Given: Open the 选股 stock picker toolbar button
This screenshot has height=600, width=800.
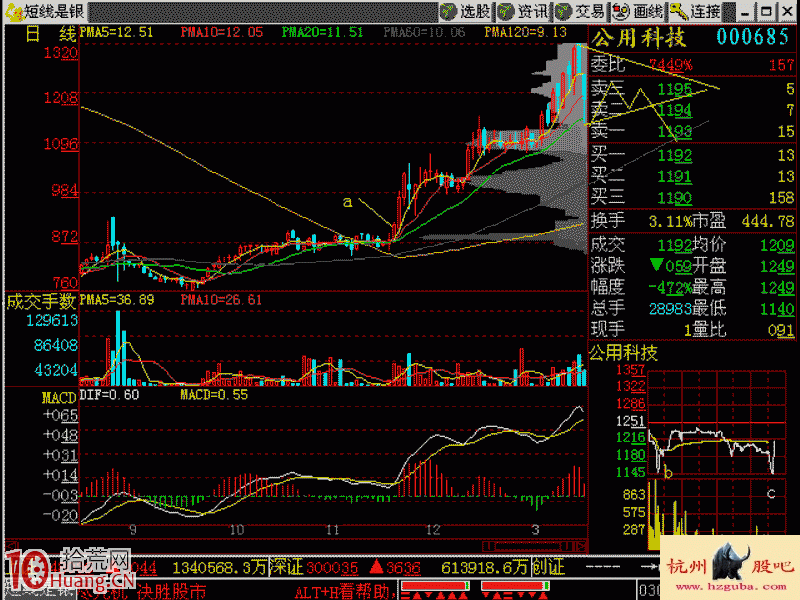Looking at the screenshot, I should pos(466,11).
